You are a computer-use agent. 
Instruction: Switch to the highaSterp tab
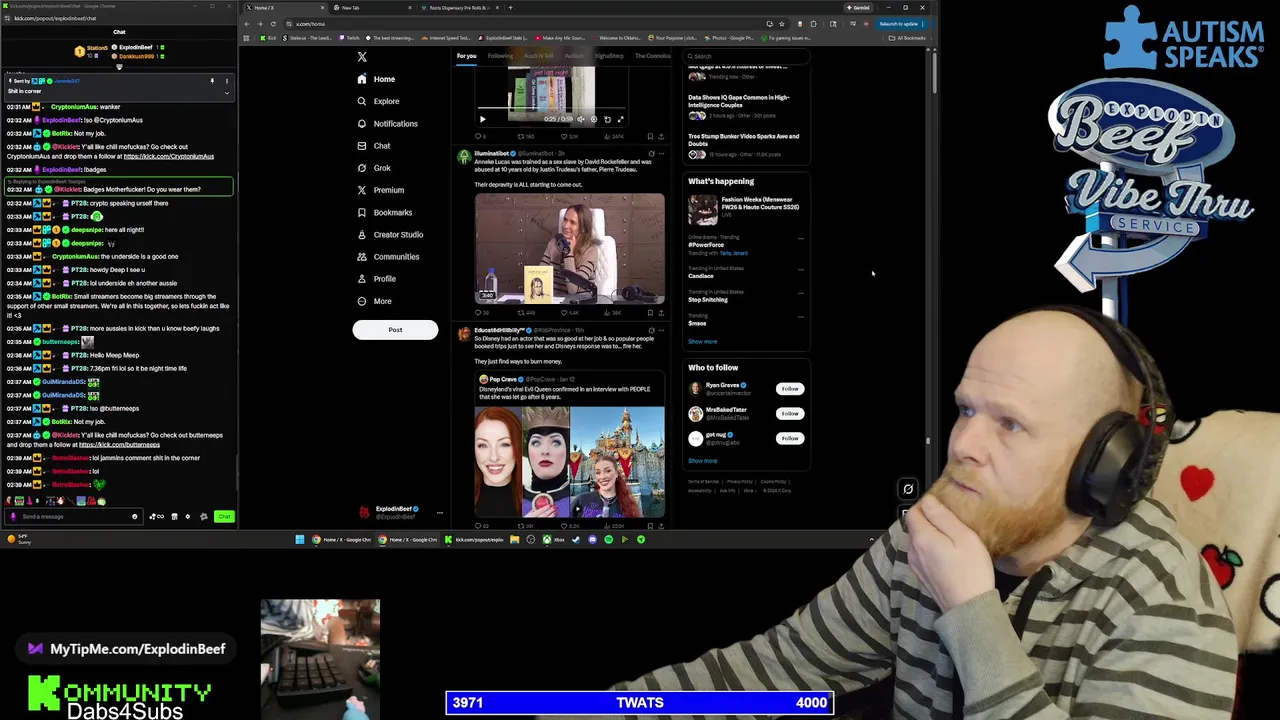point(608,56)
